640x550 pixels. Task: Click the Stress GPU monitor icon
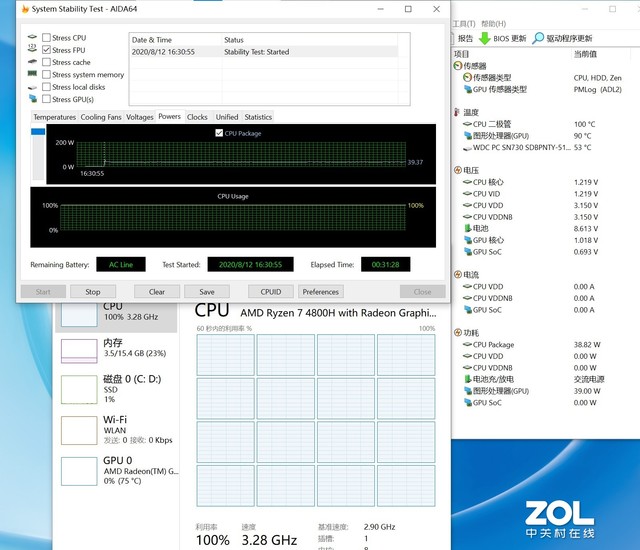(33, 98)
